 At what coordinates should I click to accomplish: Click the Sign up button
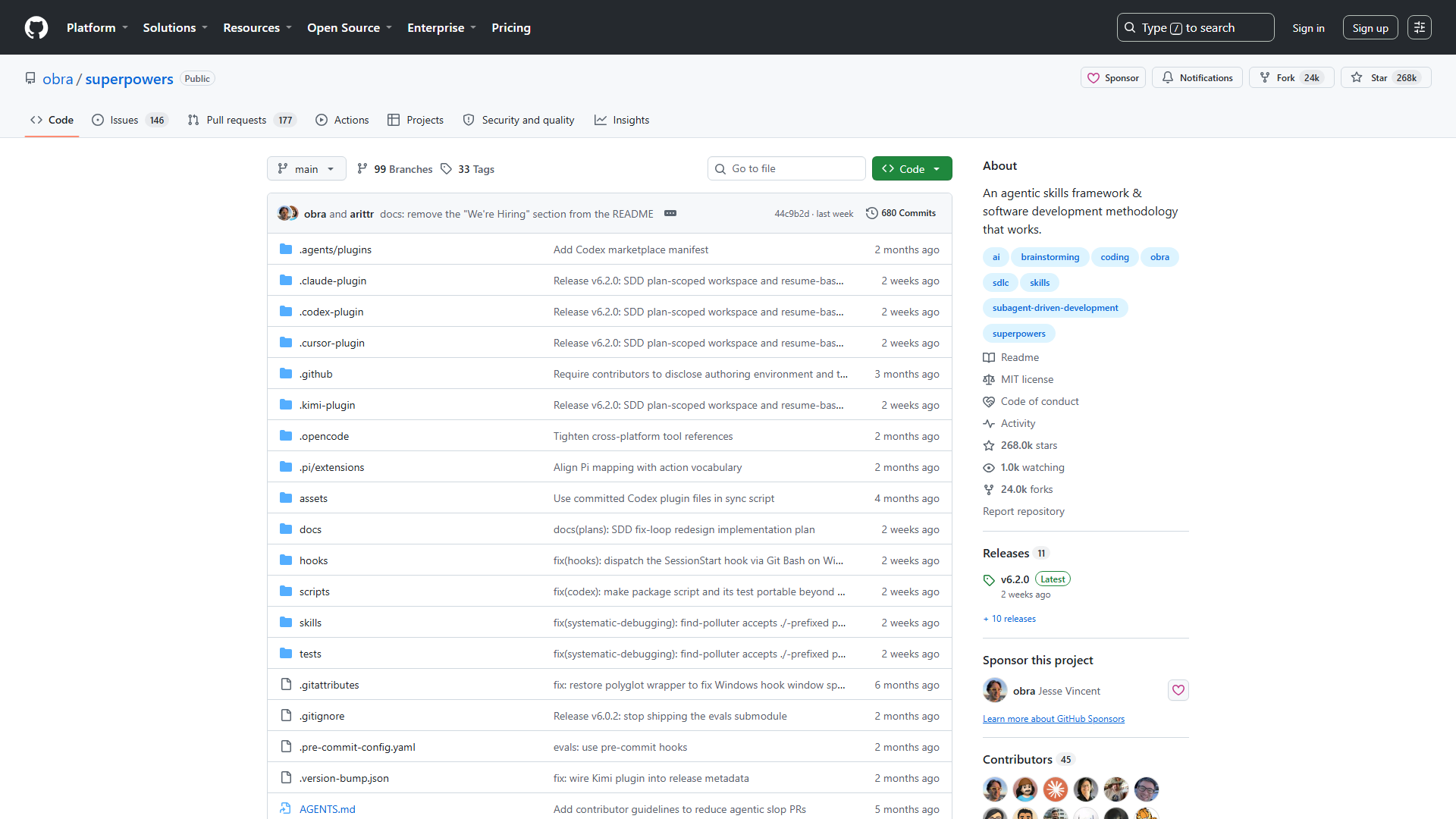(1370, 27)
